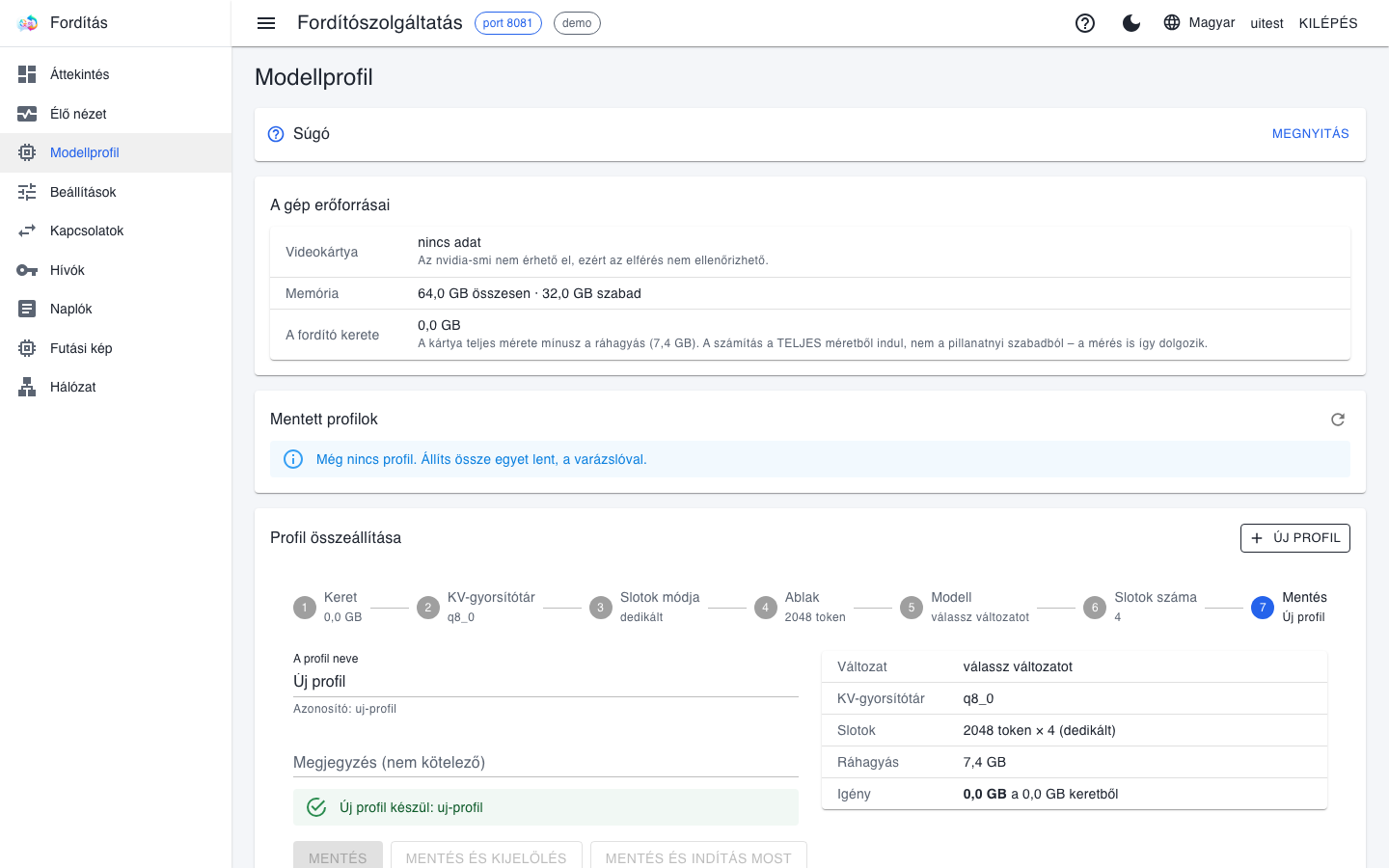1389x868 pixels.
Task: Click the Kapcsolatok arrows icon
Action: point(27,231)
